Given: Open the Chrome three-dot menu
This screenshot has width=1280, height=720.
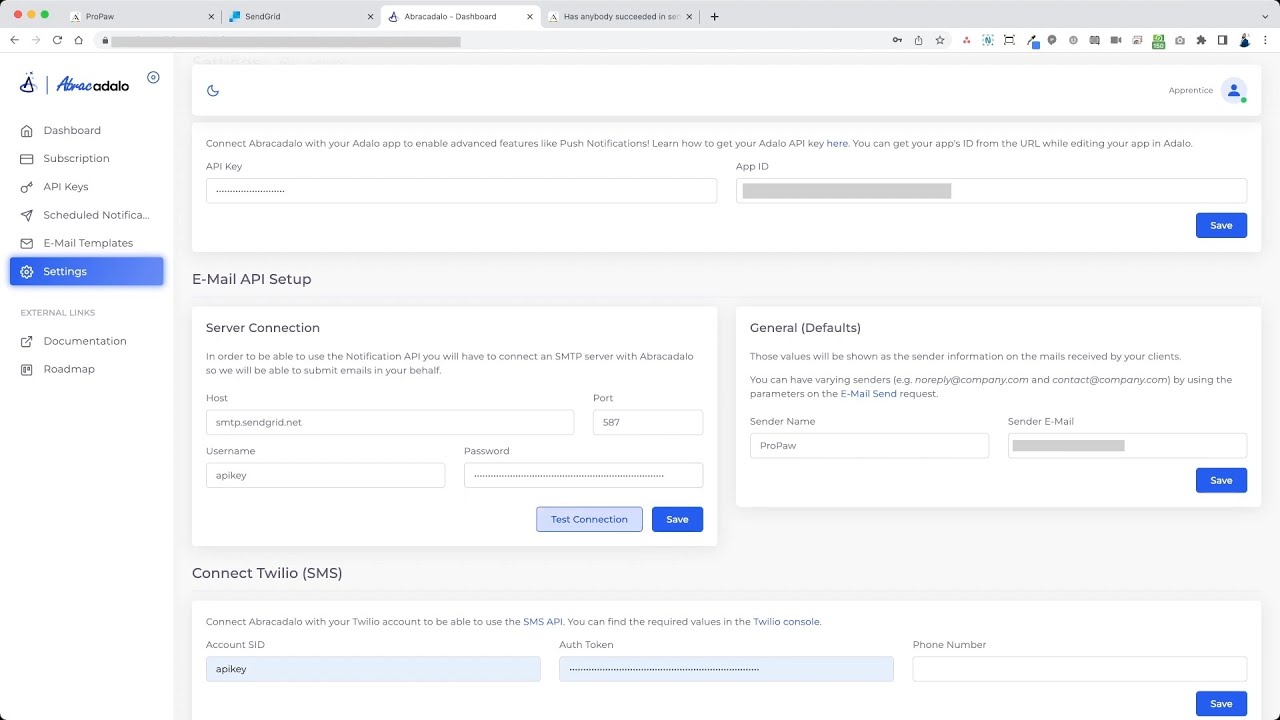Looking at the screenshot, I should [x=1266, y=40].
